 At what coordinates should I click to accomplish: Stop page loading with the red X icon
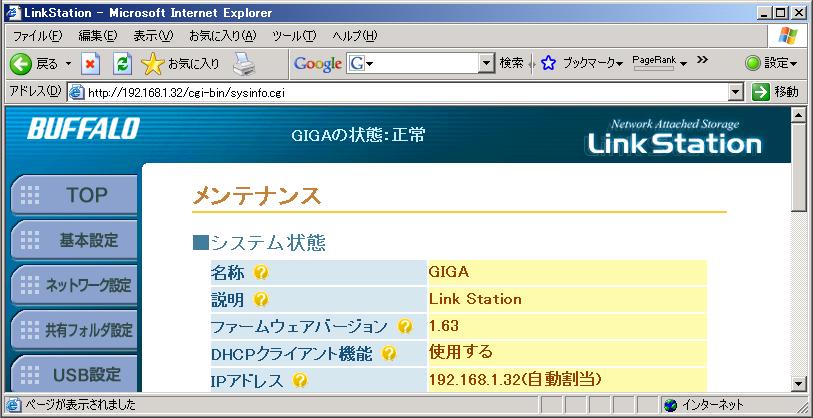click(90, 64)
